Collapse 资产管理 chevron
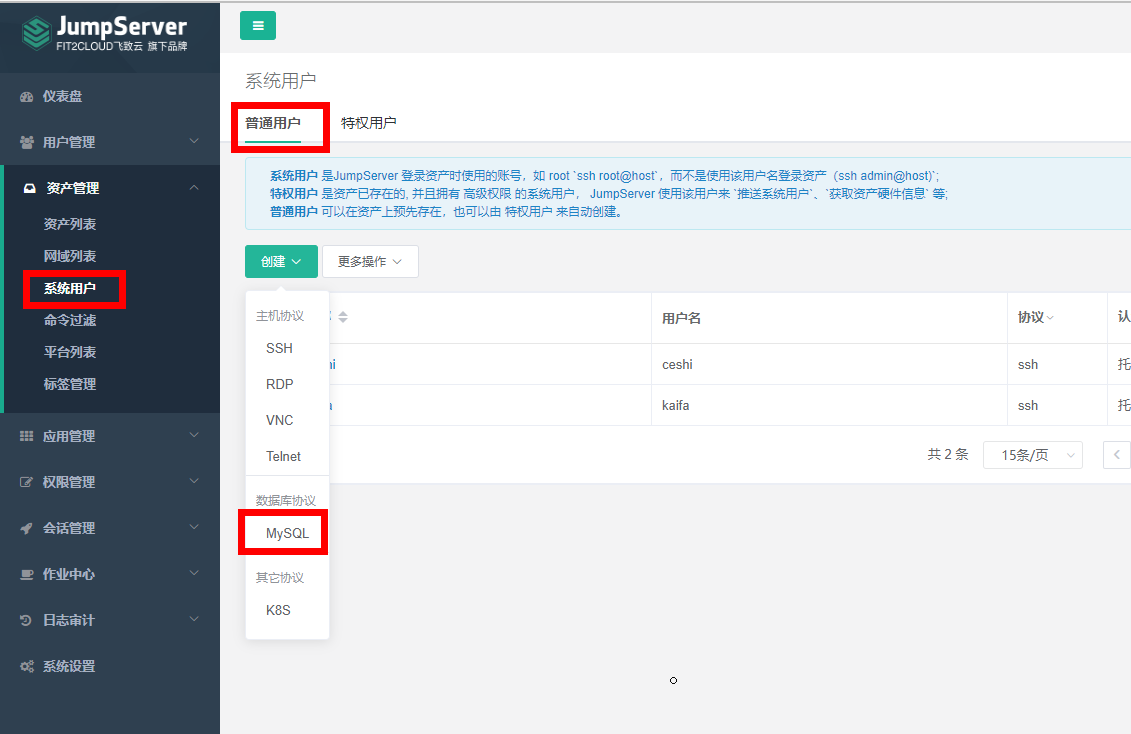 (194, 187)
